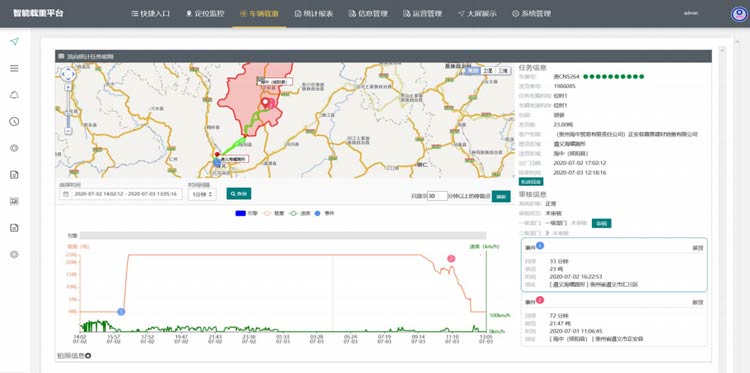Open the 统计报表 menu

tap(315, 13)
